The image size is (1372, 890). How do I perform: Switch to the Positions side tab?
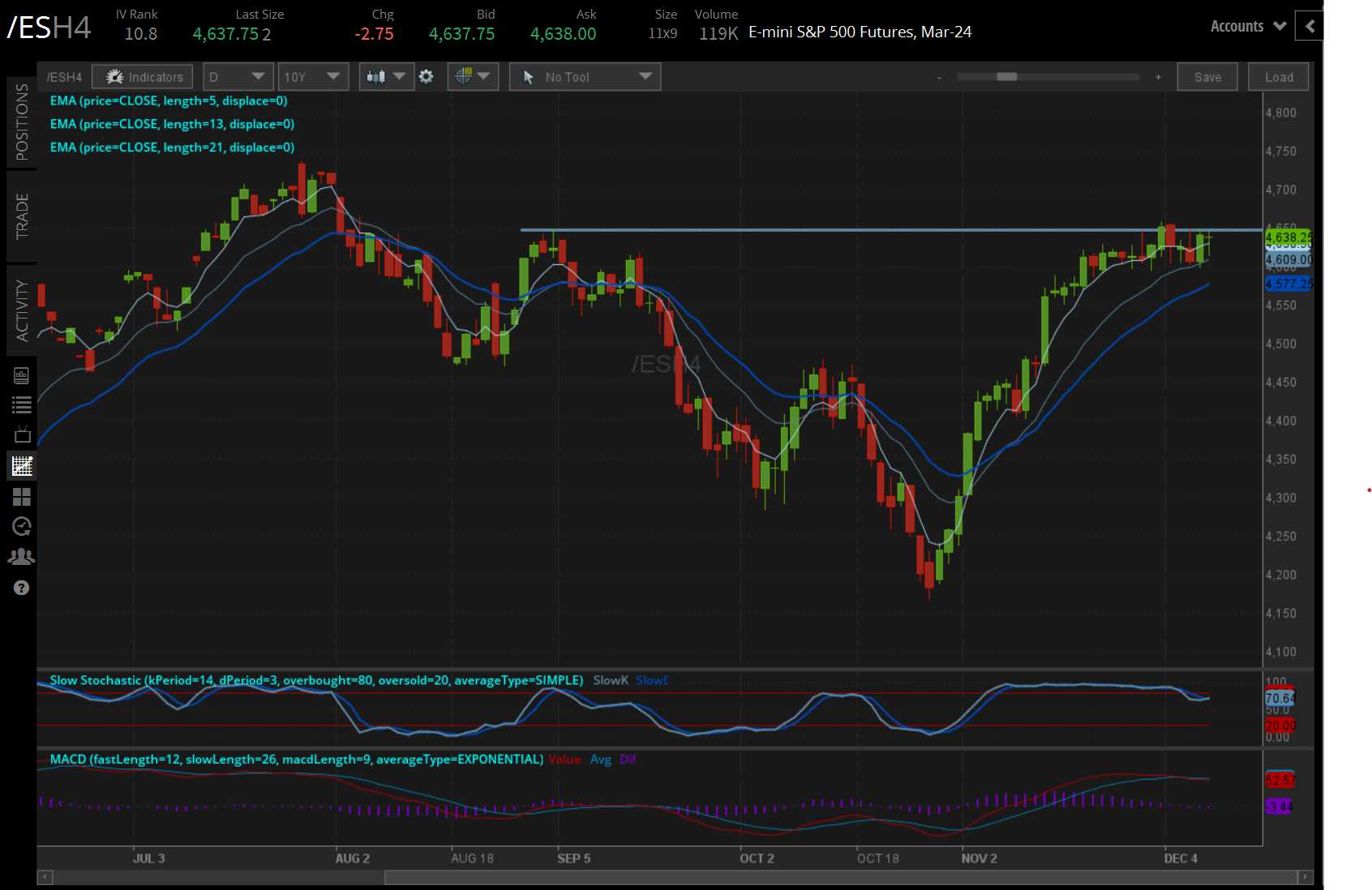click(x=22, y=122)
